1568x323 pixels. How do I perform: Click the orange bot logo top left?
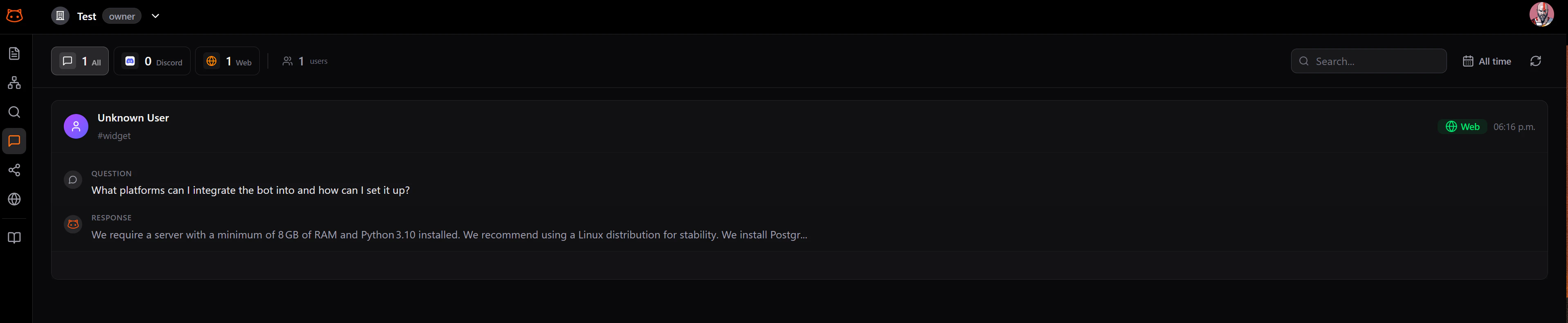(x=14, y=16)
